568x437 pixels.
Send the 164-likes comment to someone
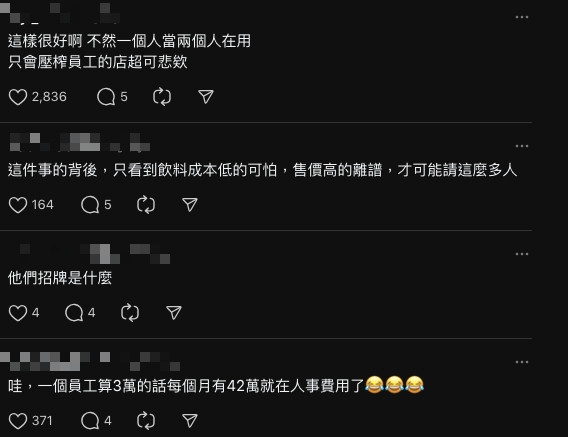(190, 205)
